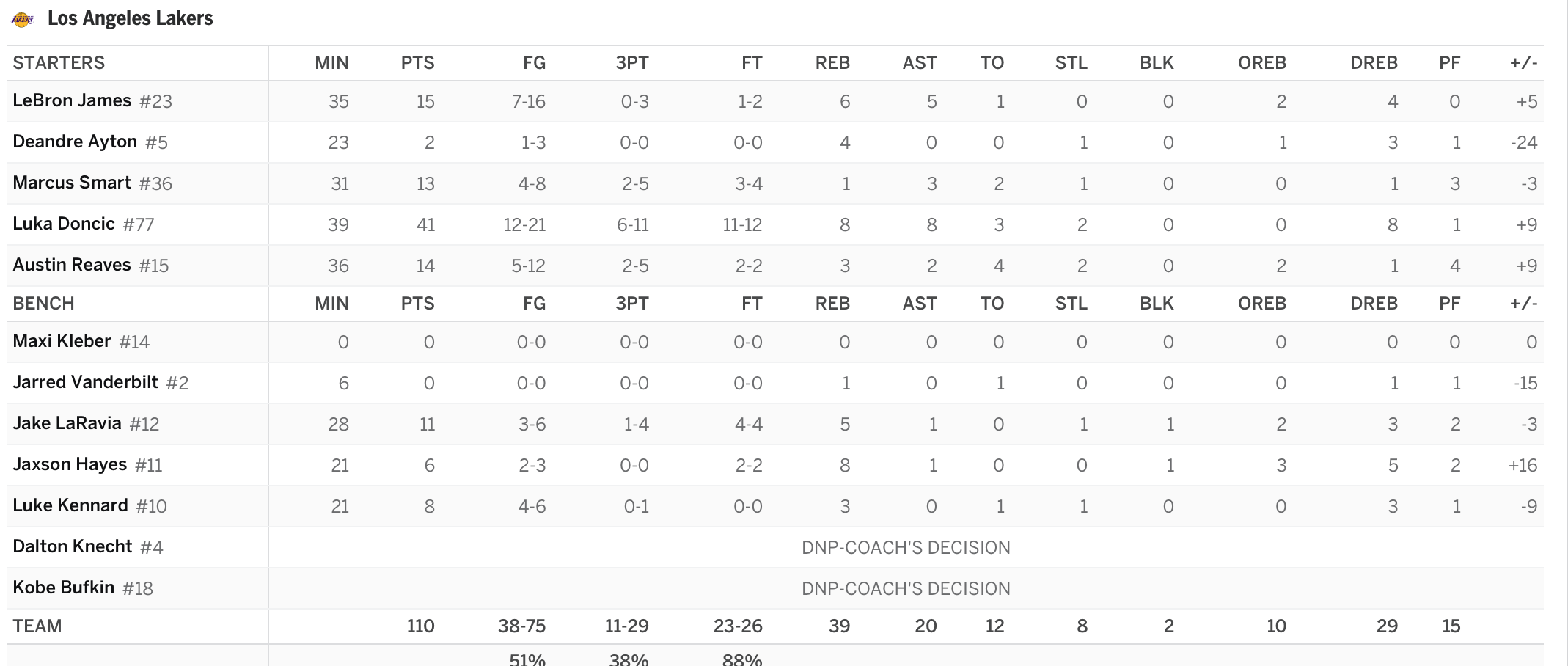Viewport: 1568px width, 666px height.
Task: Open Kobe Bufkin player link
Action: (64, 588)
